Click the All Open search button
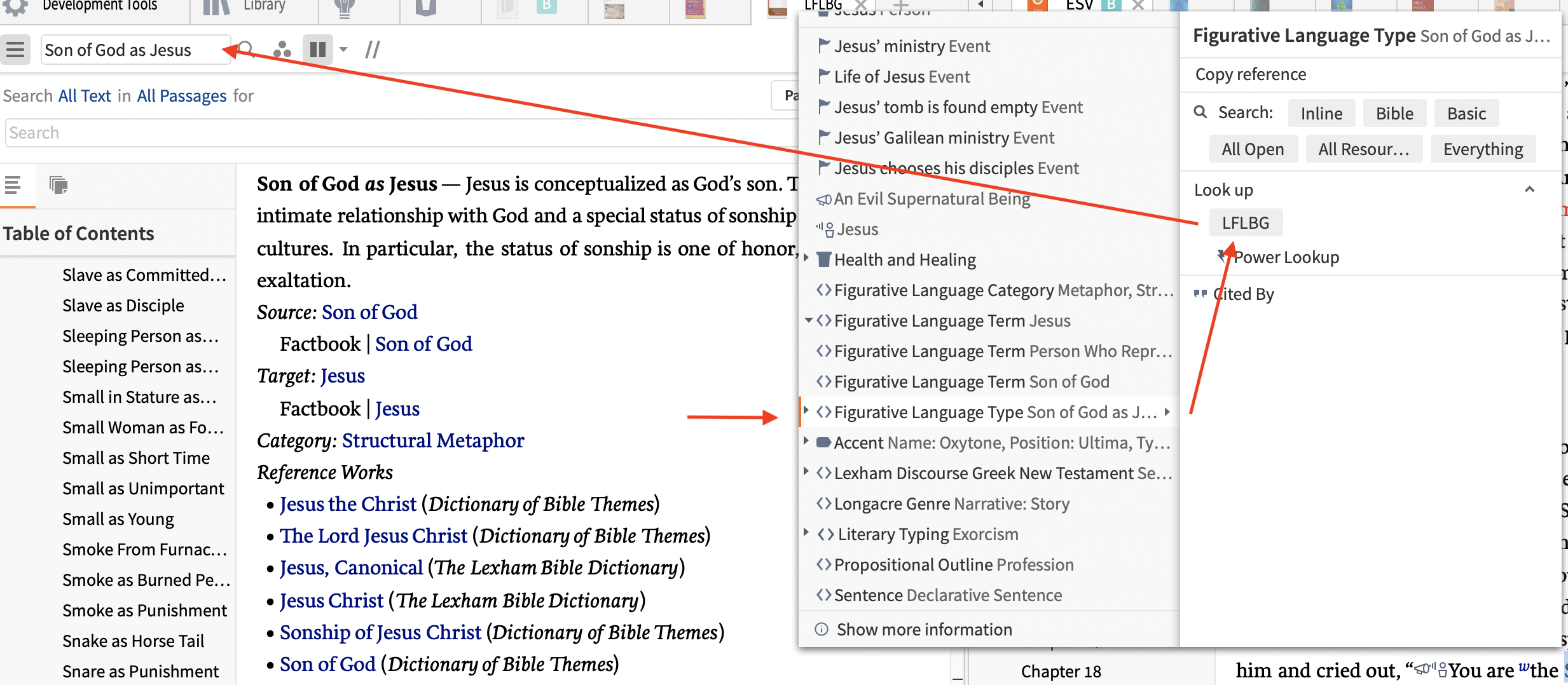The width and height of the screenshot is (1568, 685). point(1253,149)
